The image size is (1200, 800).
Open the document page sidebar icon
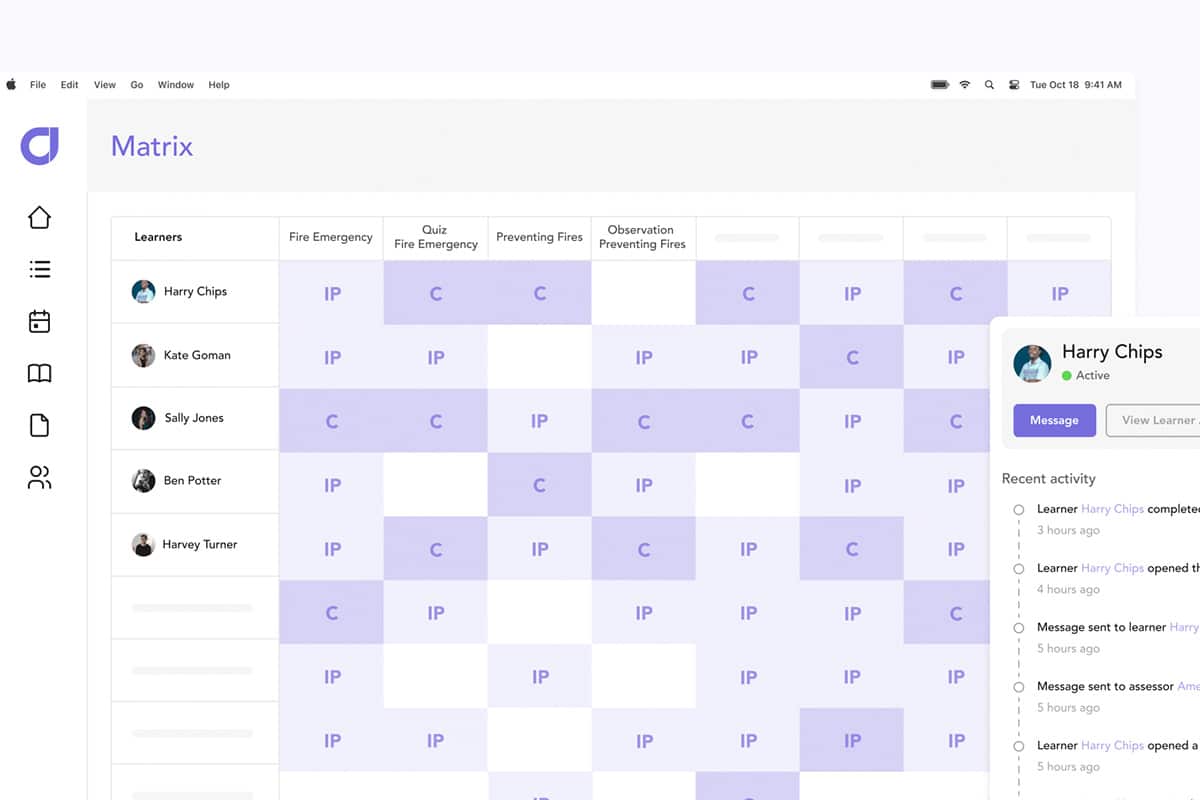(x=39, y=425)
